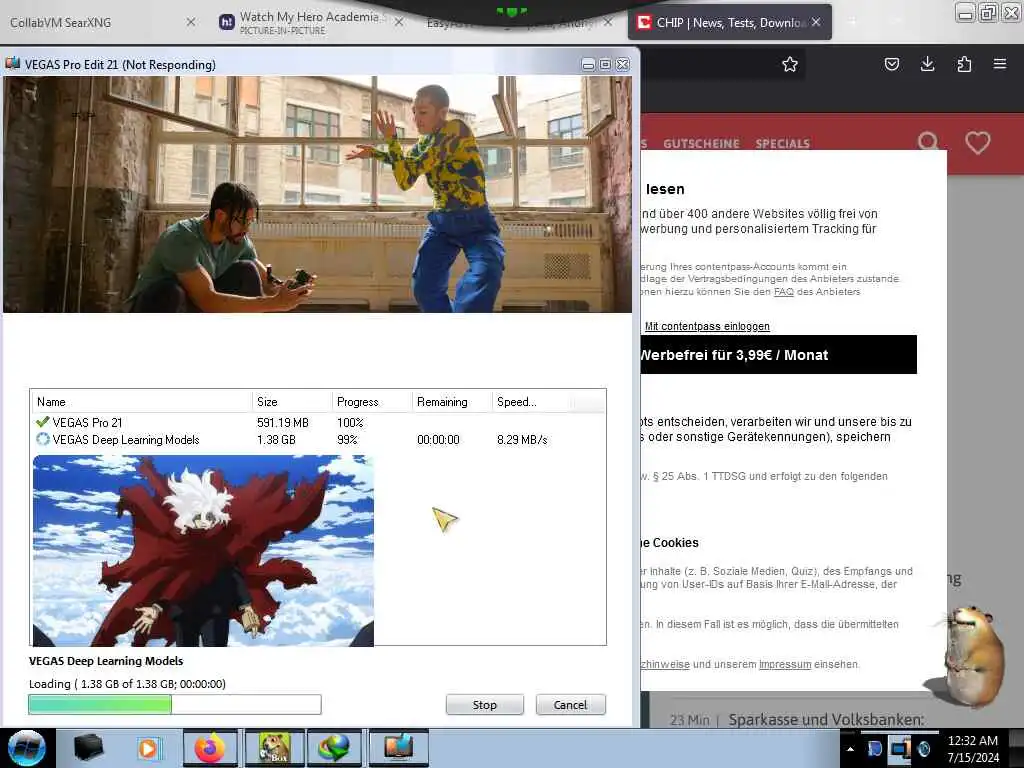Open the Impressum link
1024x768 pixels.
pos(785,664)
